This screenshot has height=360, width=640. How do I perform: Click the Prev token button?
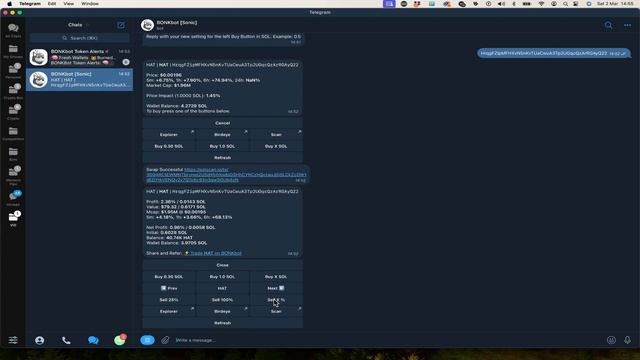click(x=169, y=288)
